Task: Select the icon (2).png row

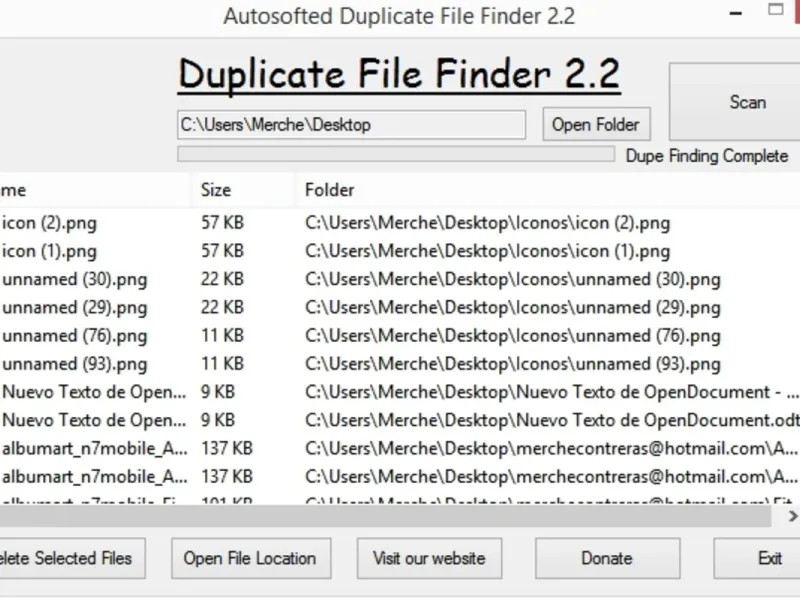Action: coord(50,223)
